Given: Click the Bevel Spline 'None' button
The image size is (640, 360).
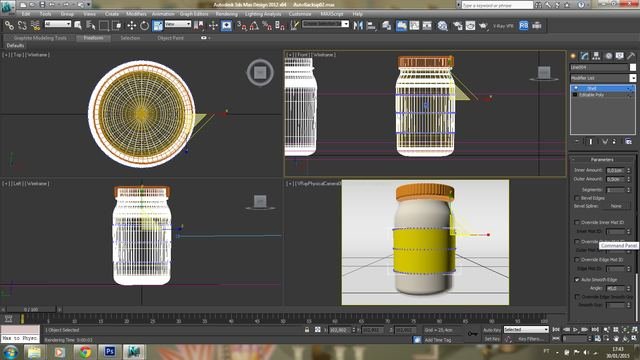Looking at the screenshot, I should (x=616, y=206).
